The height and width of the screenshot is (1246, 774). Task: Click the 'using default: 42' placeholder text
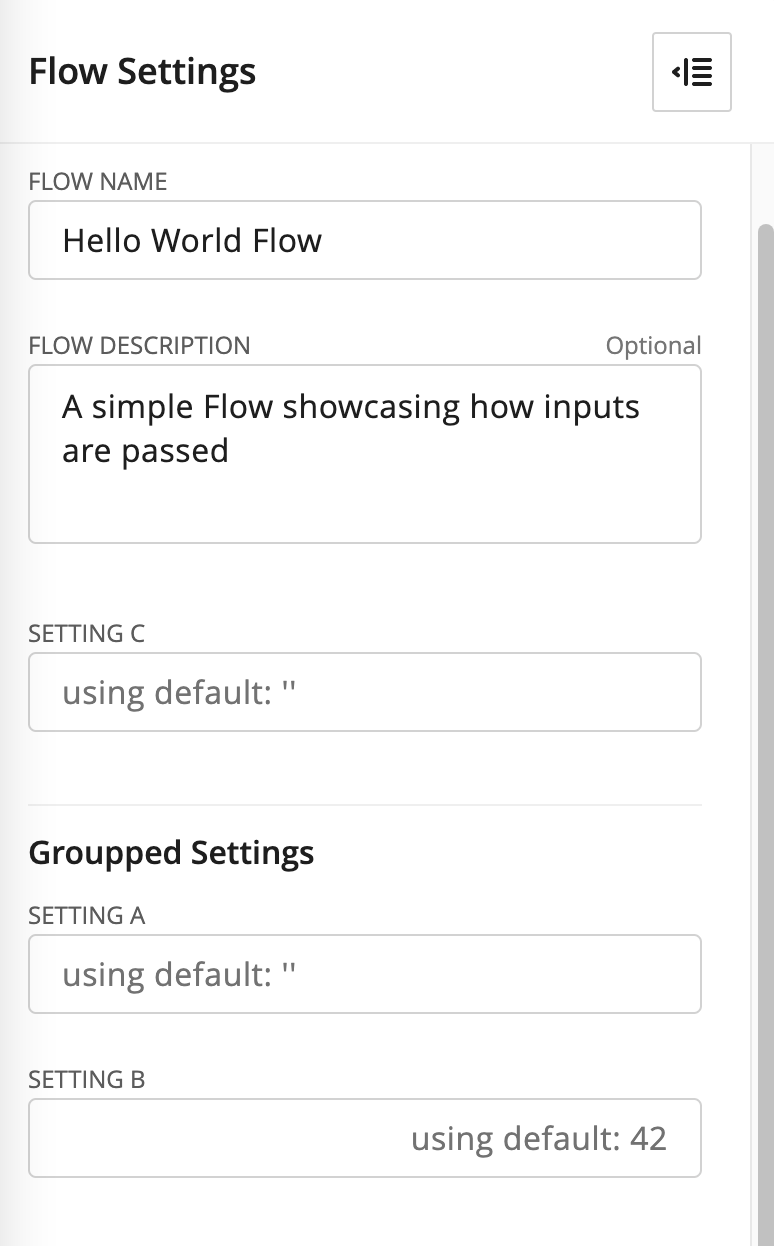click(x=539, y=1139)
